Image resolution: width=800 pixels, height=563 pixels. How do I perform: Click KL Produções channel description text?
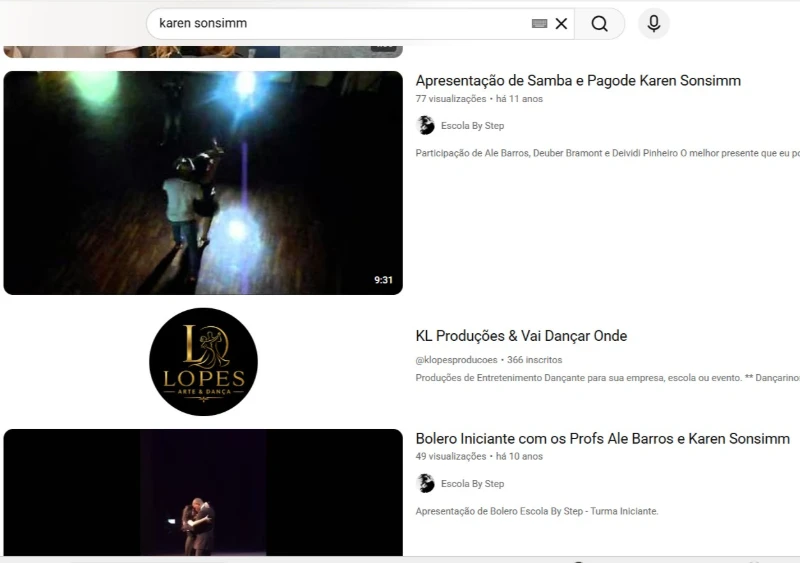tap(607, 378)
